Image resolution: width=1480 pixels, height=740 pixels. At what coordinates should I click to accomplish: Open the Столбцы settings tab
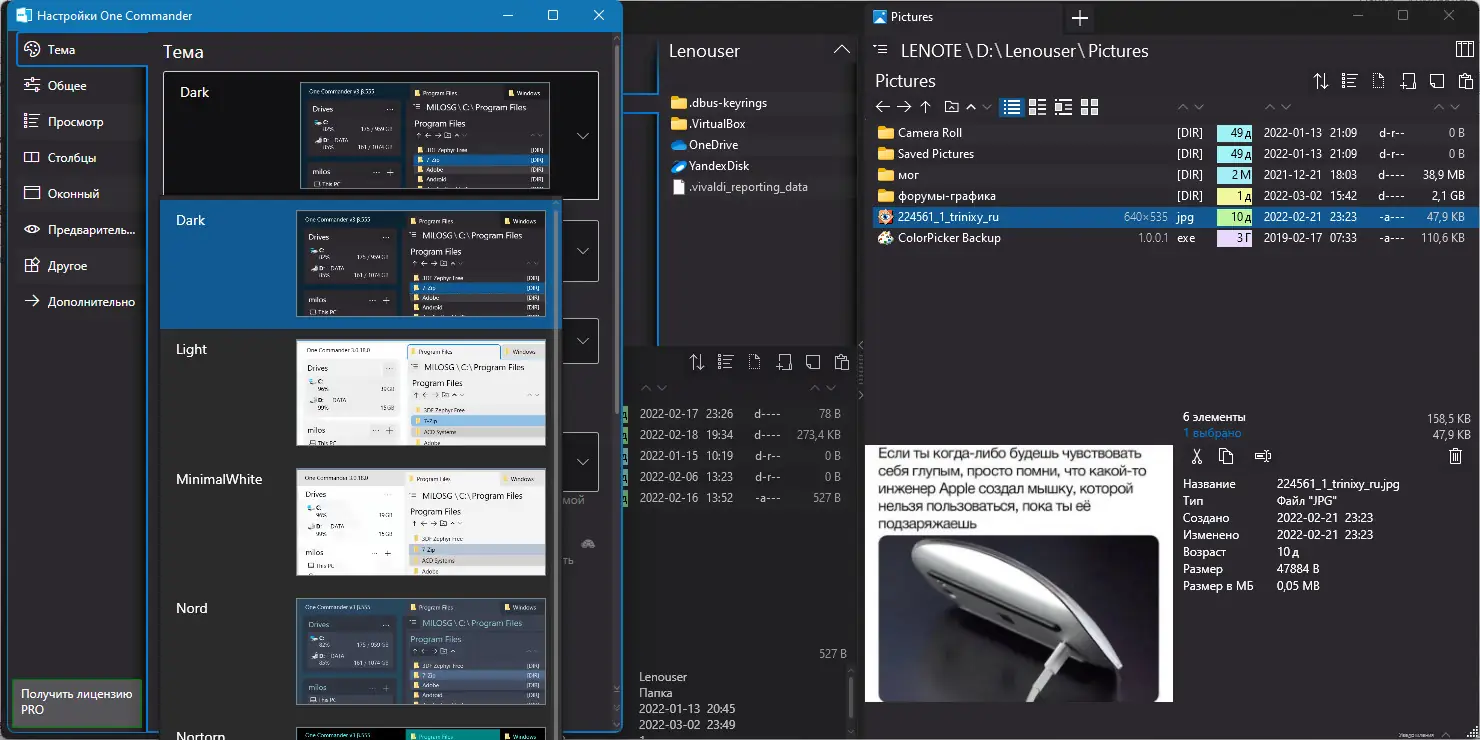tap(81, 158)
